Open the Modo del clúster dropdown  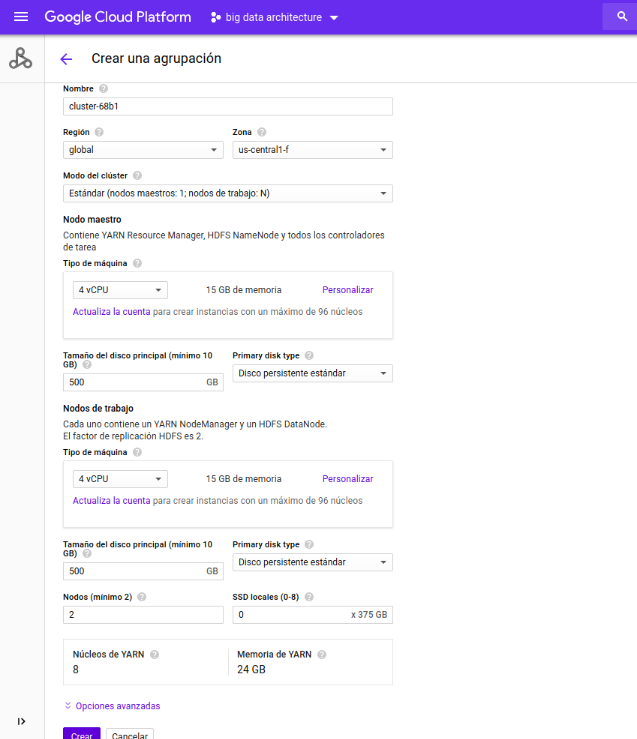click(228, 193)
